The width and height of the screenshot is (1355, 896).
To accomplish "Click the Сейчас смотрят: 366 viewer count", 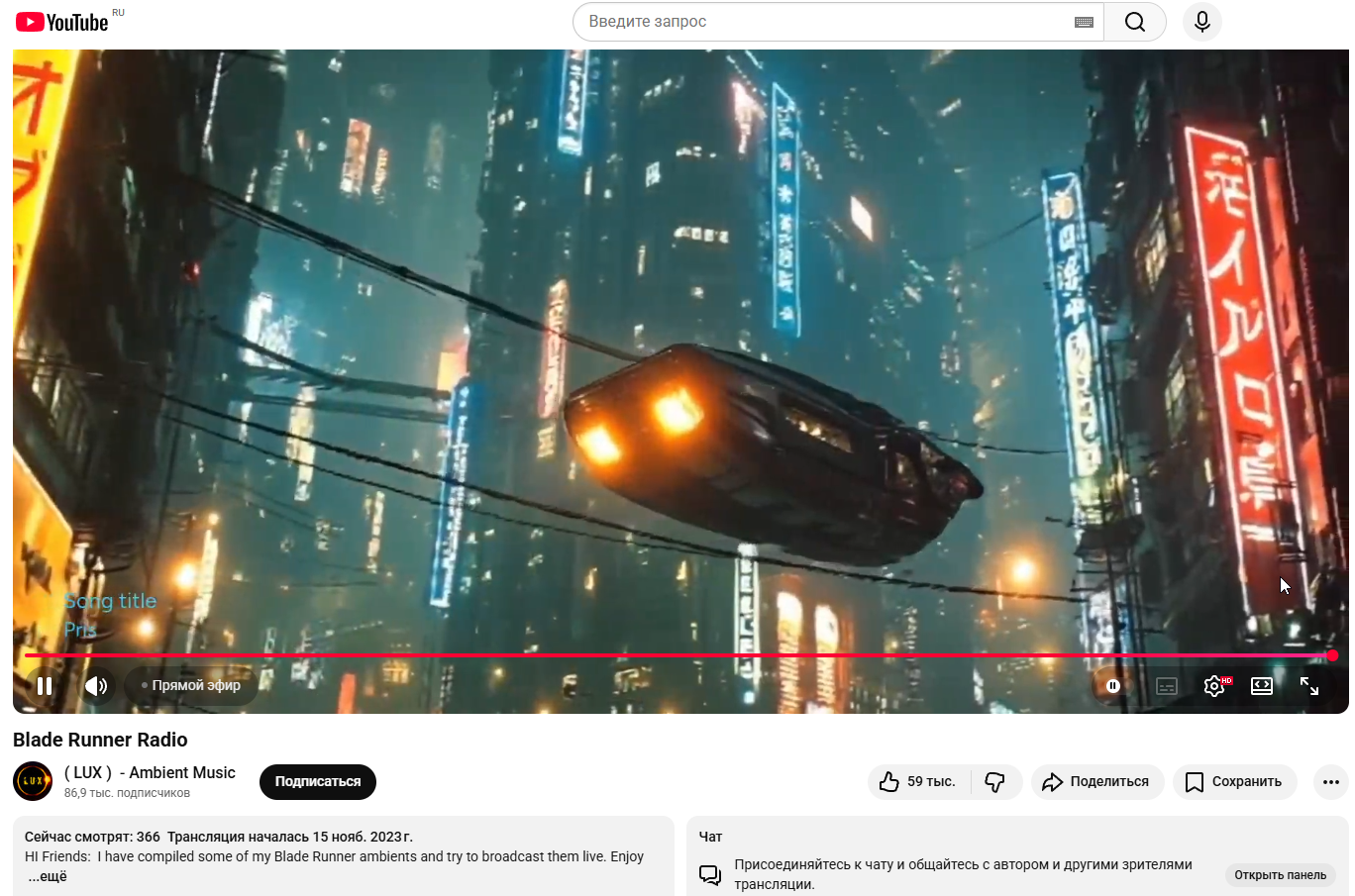I will (x=92, y=837).
